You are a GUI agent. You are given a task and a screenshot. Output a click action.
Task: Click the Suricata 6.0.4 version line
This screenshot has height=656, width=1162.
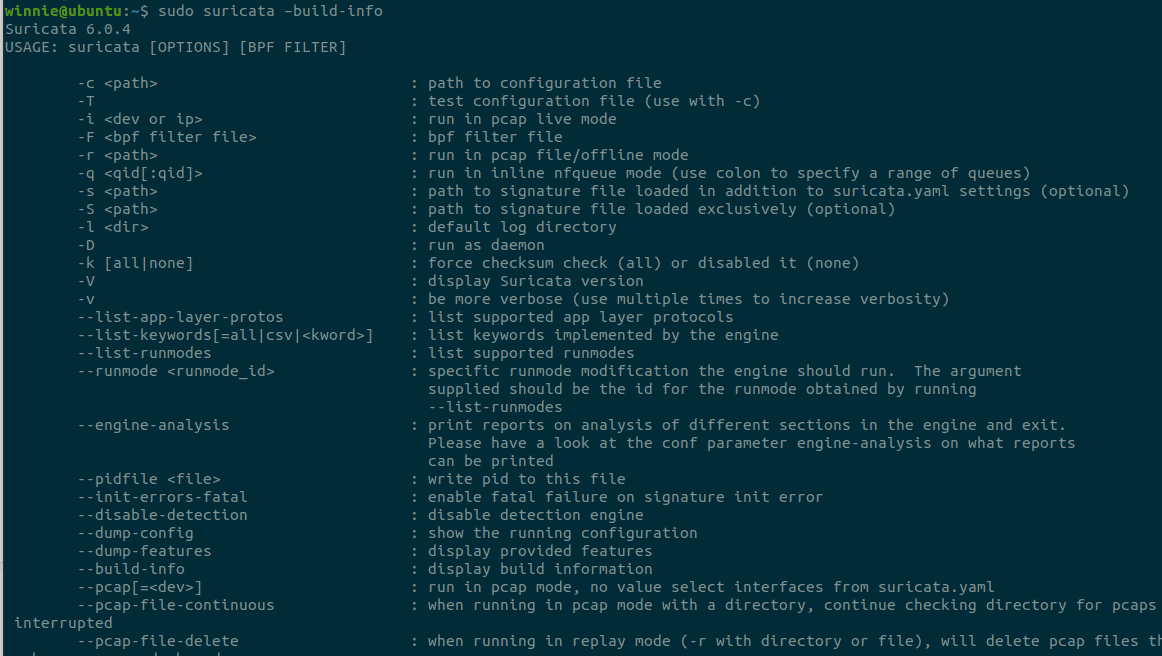click(67, 29)
